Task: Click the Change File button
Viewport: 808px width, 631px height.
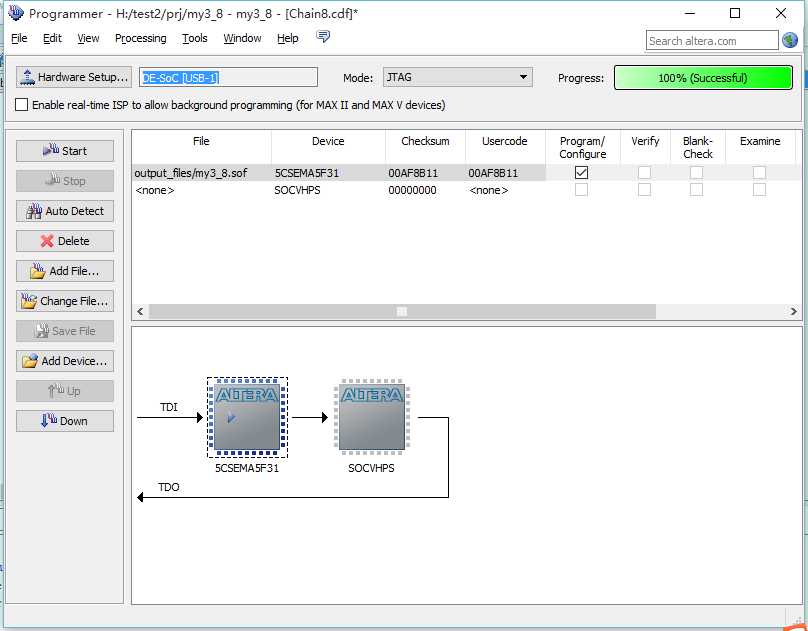Action: [65, 301]
